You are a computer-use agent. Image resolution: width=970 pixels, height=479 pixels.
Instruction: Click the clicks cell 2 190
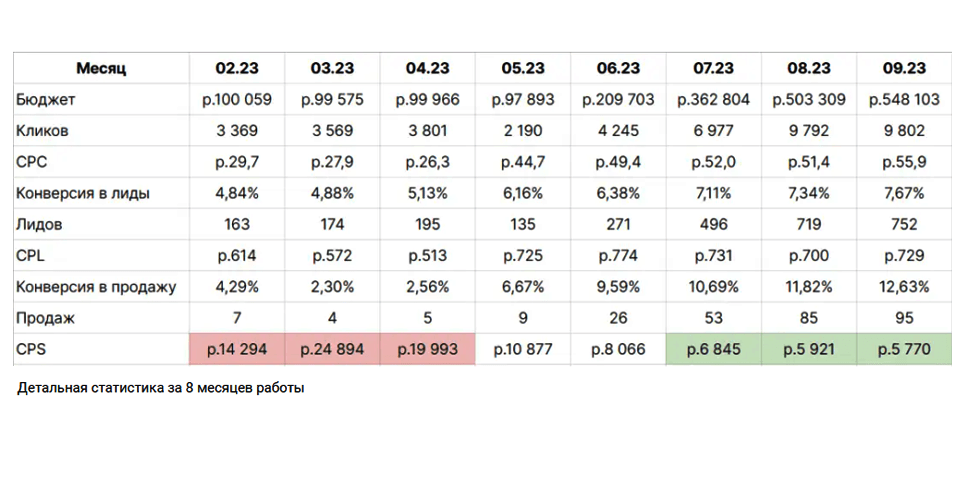[x=523, y=131]
